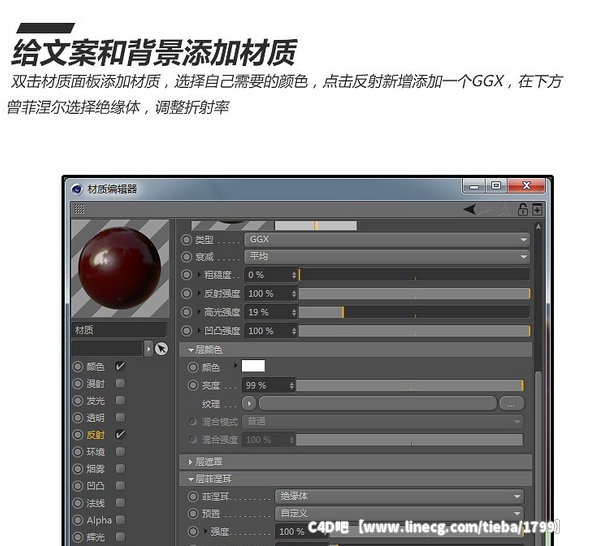Viewport: 594px width, 546px height.
Task: Click the small arrow button beside layer field
Action: 148,349
